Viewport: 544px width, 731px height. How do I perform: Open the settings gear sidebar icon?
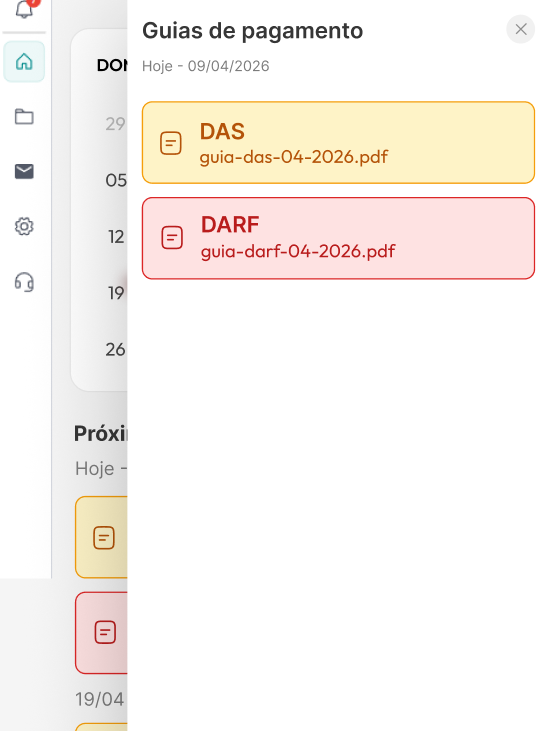[x=24, y=227]
